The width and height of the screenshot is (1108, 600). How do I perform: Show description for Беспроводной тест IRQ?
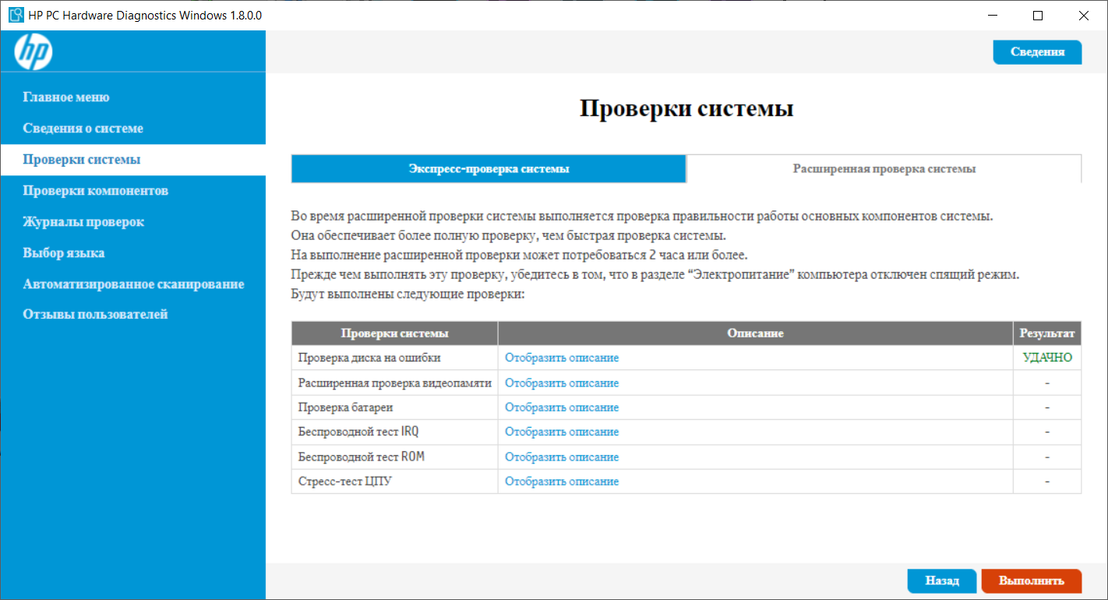tap(562, 432)
